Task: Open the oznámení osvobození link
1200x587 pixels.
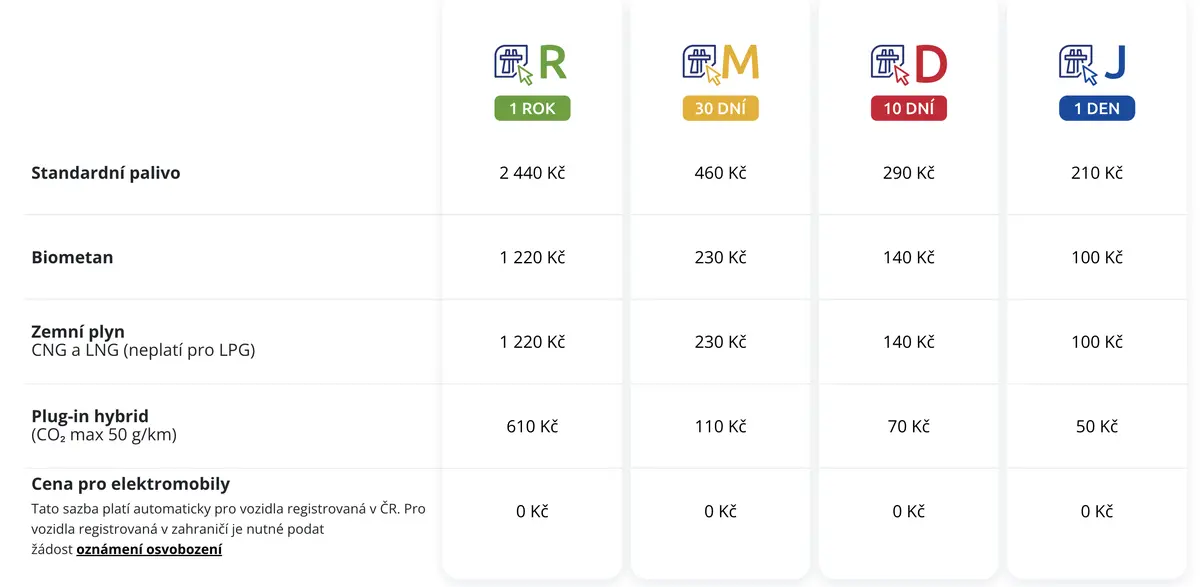Action: 149,549
